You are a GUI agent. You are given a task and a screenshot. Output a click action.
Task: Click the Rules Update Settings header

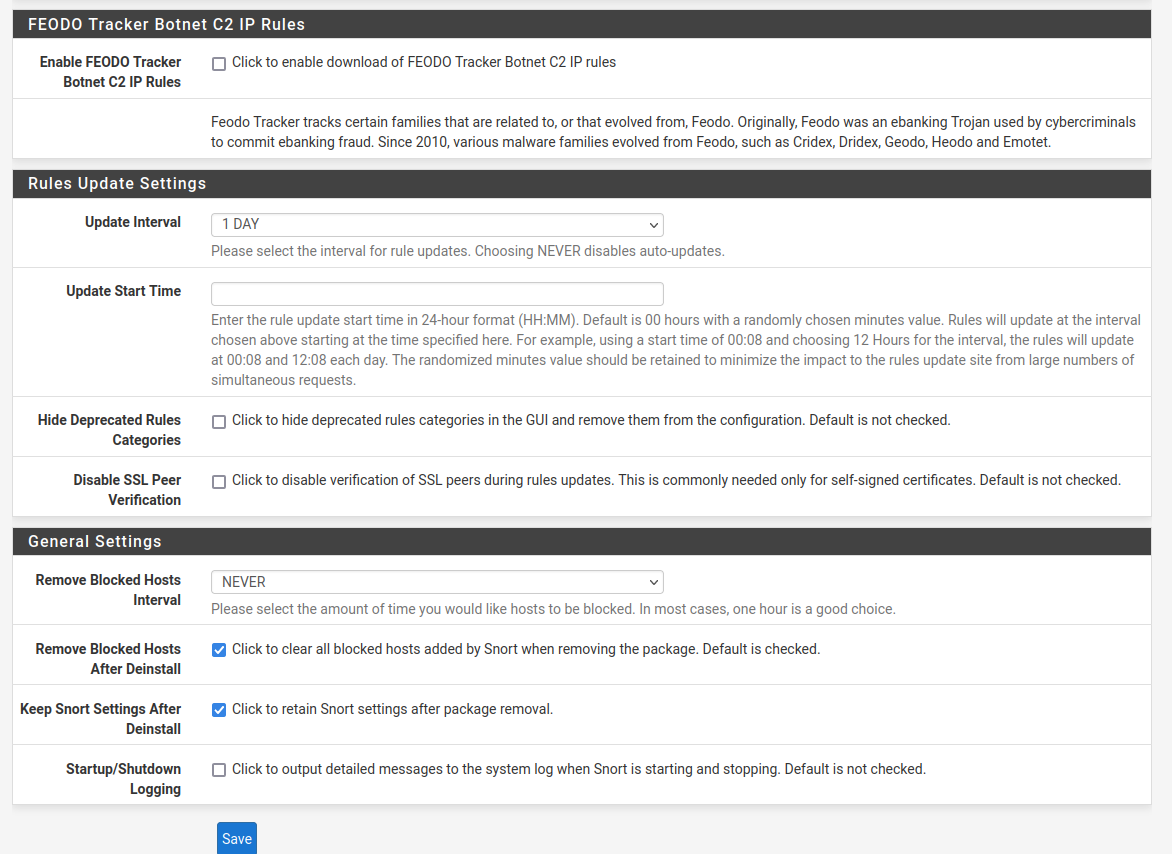tap(582, 184)
